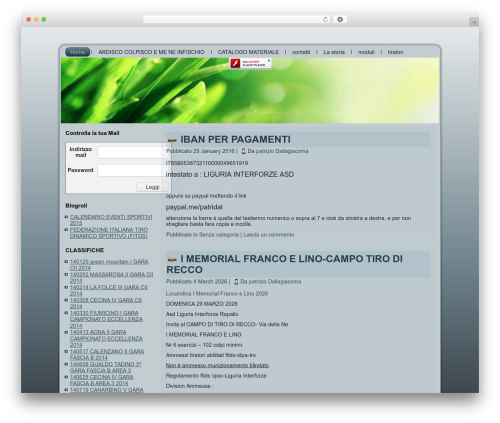Open I MEMORIAL FRANCO E LINO post title
Image resolution: width=500 pixels, height=423 pixels.
(284, 264)
